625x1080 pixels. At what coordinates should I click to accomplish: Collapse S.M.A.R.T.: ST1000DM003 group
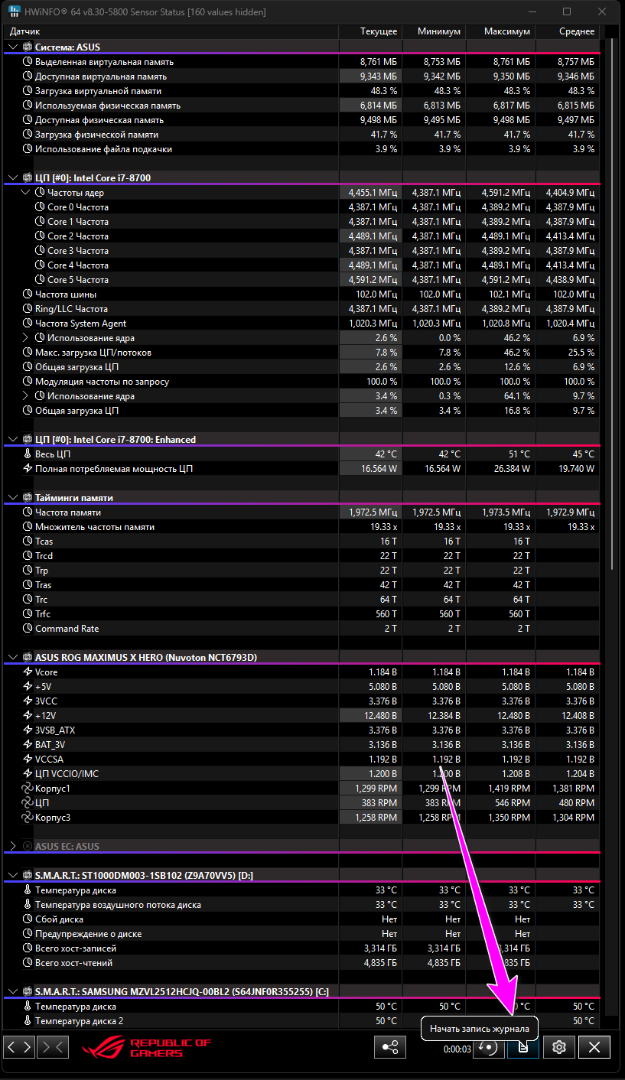pyautogui.click(x=12, y=875)
